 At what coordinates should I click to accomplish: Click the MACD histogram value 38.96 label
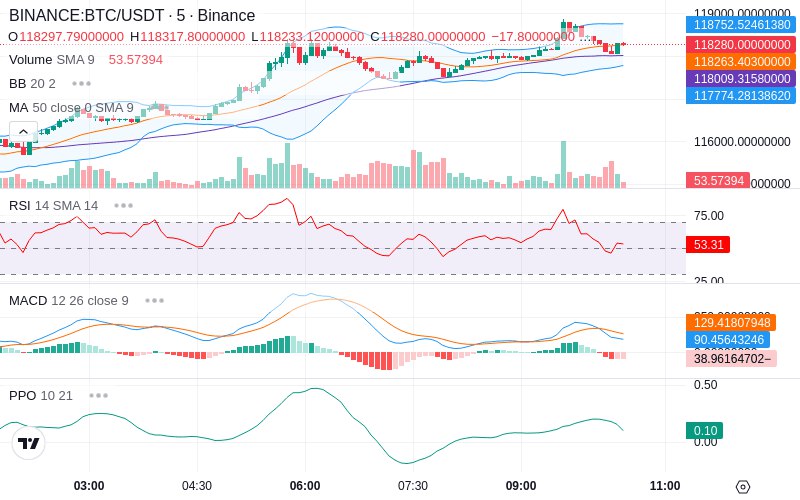(x=732, y=359)
